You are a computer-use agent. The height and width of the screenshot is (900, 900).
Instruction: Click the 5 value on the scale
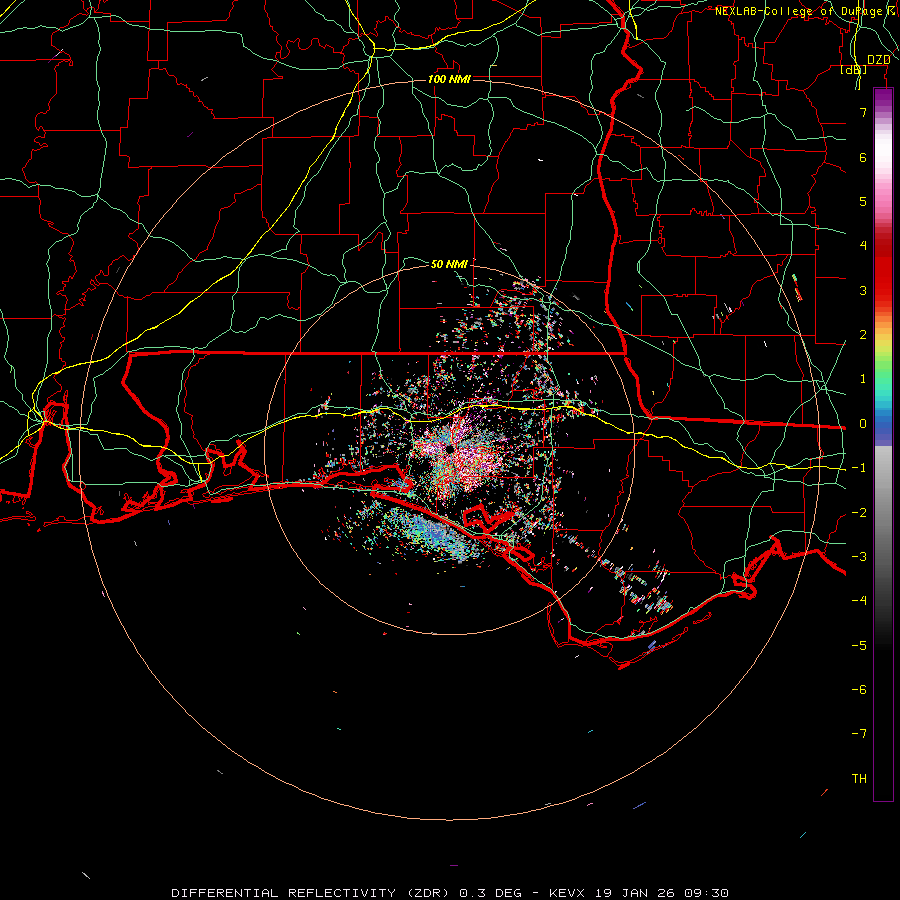click(863, 201)
